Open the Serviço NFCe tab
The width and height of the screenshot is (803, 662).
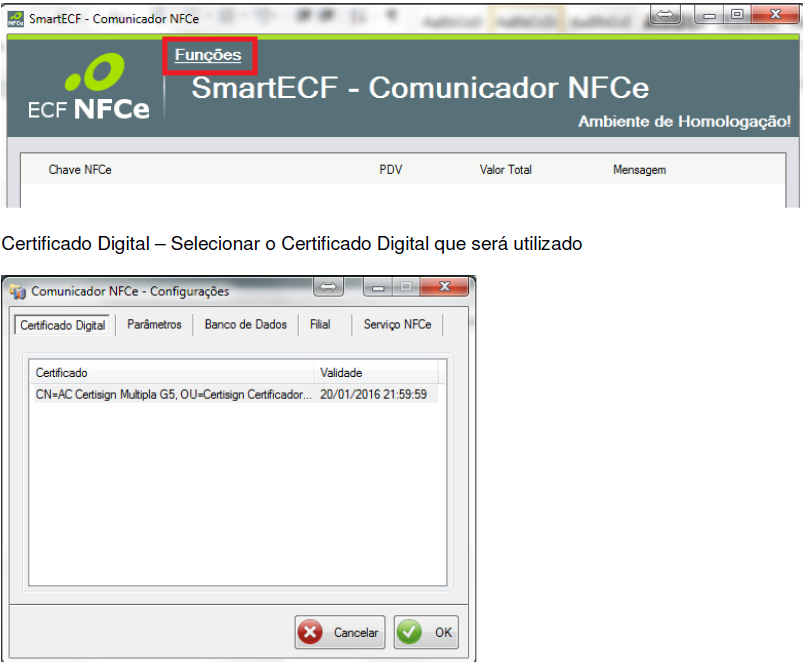tap(397, 325)
